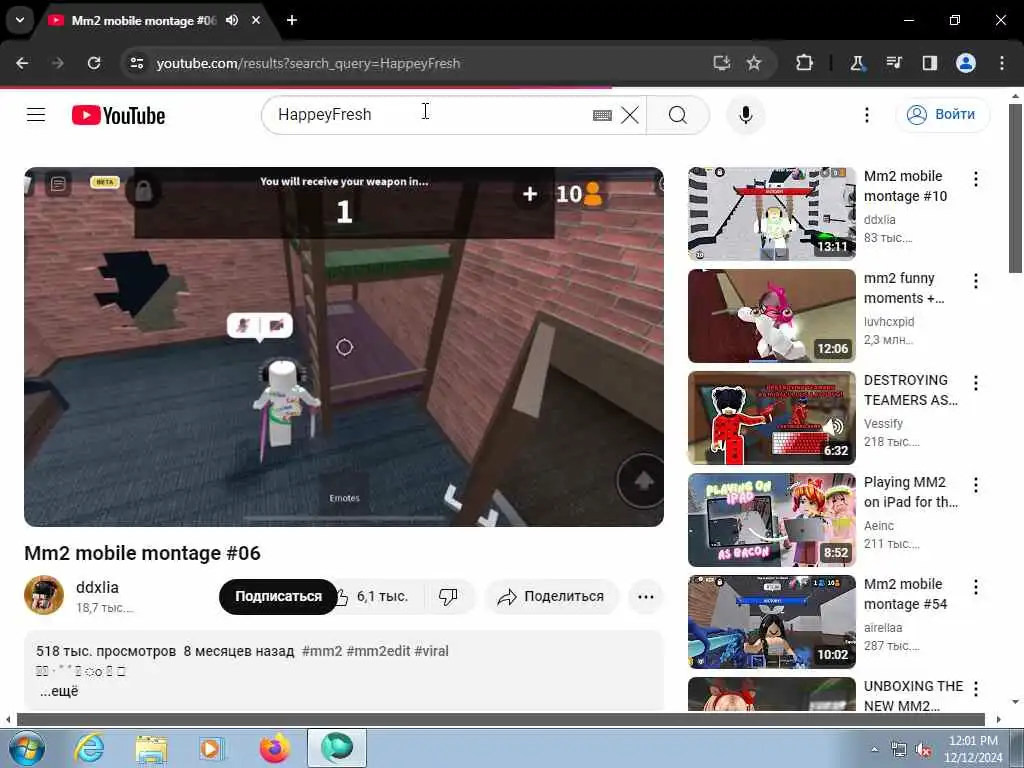Click the vertical page scrollbar thumb
Screen dimensions: 1024x768
click(1015, 188)
